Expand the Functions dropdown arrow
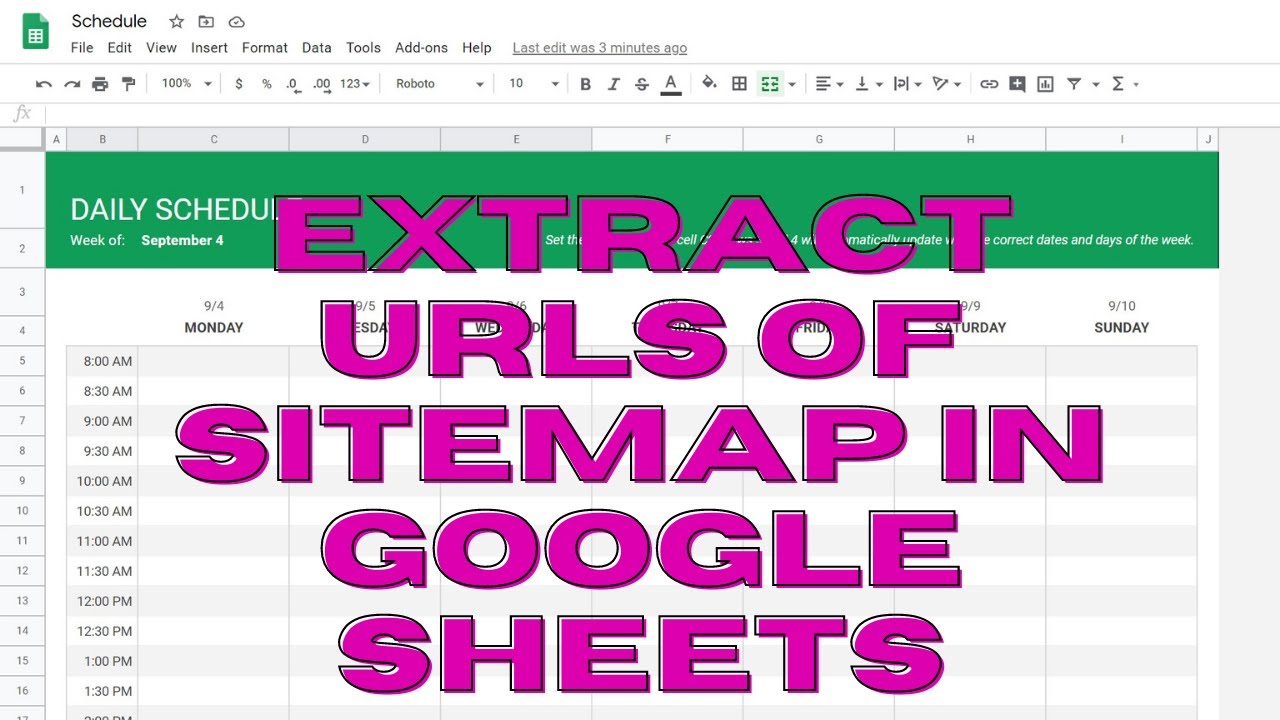The image size is (1280, 720). [x=1136, y=84]
